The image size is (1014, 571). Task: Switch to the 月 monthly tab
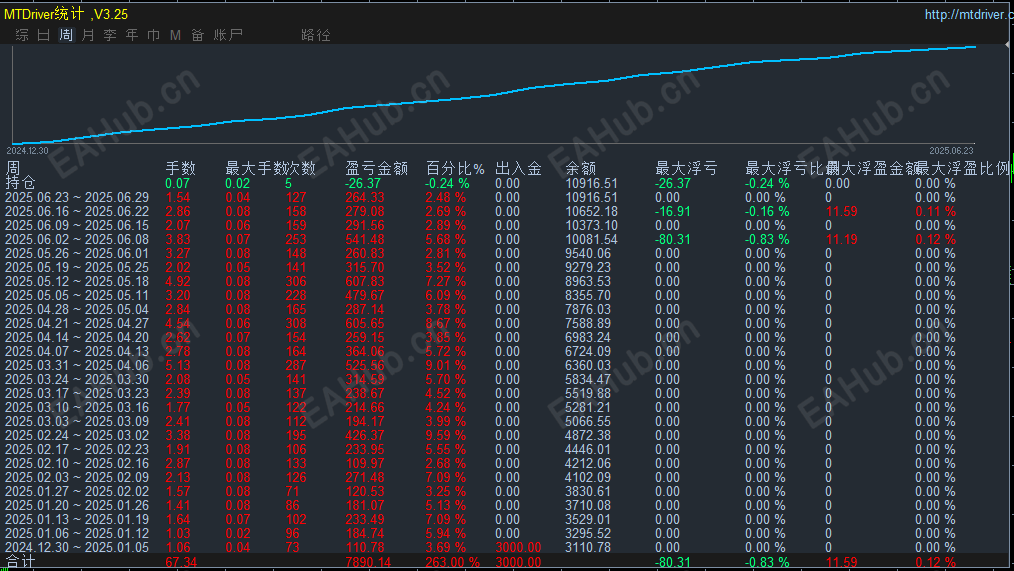[88, 35]
